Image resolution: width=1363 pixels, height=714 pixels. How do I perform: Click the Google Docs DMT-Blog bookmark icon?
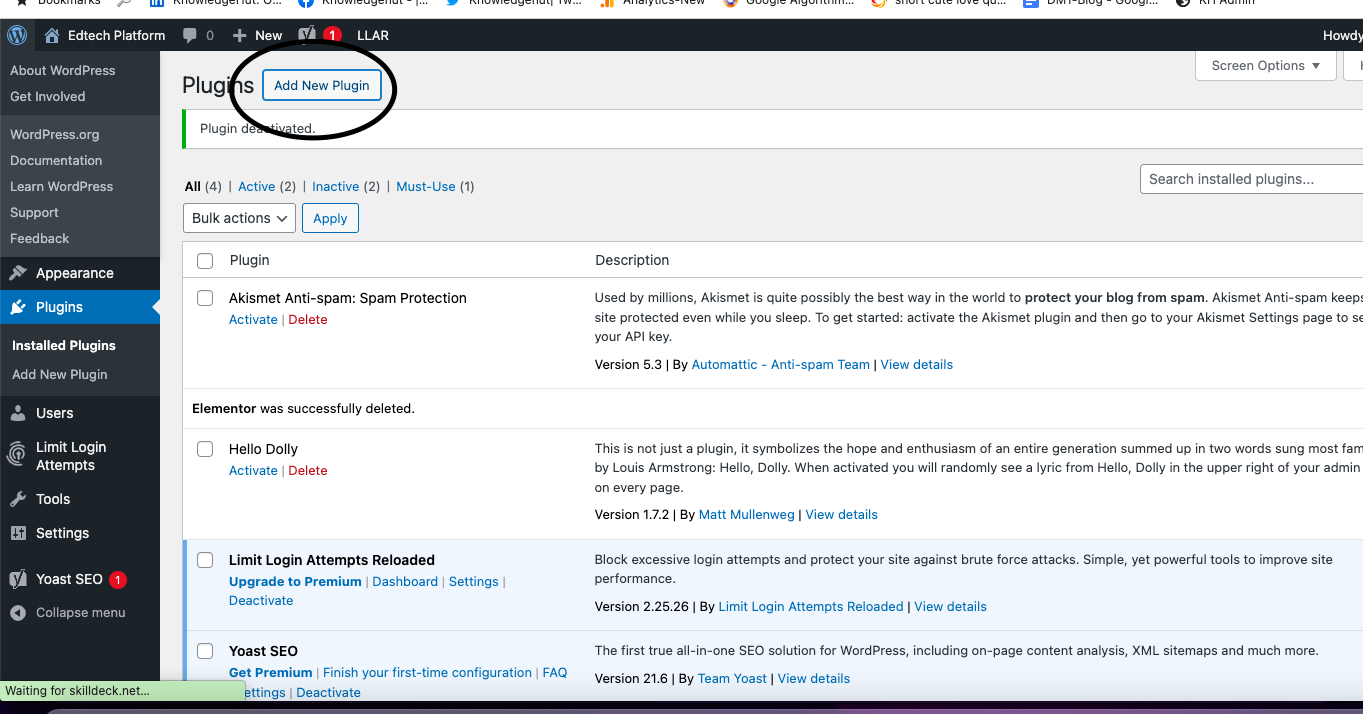coord(1031,3)
